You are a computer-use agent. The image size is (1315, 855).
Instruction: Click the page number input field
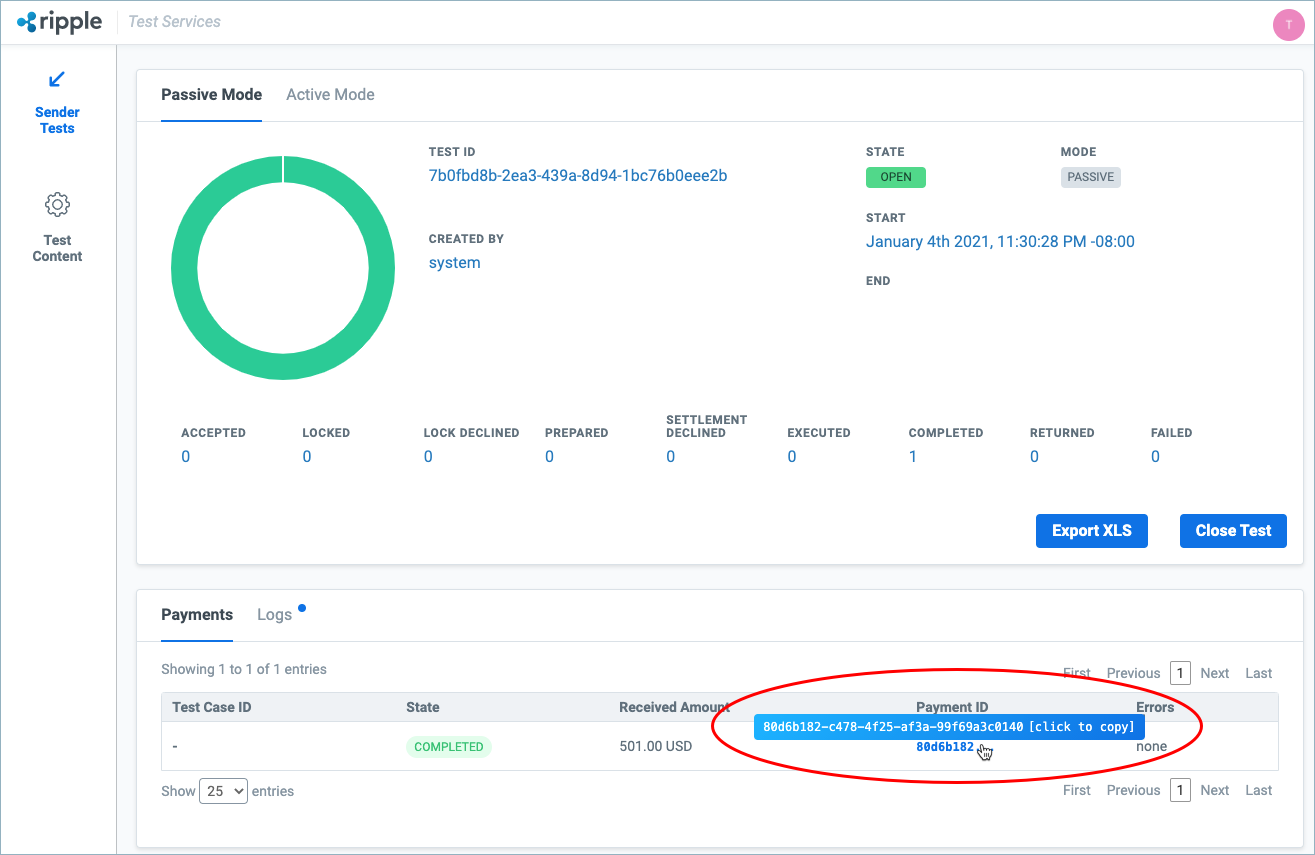[x=1180, y=673]
